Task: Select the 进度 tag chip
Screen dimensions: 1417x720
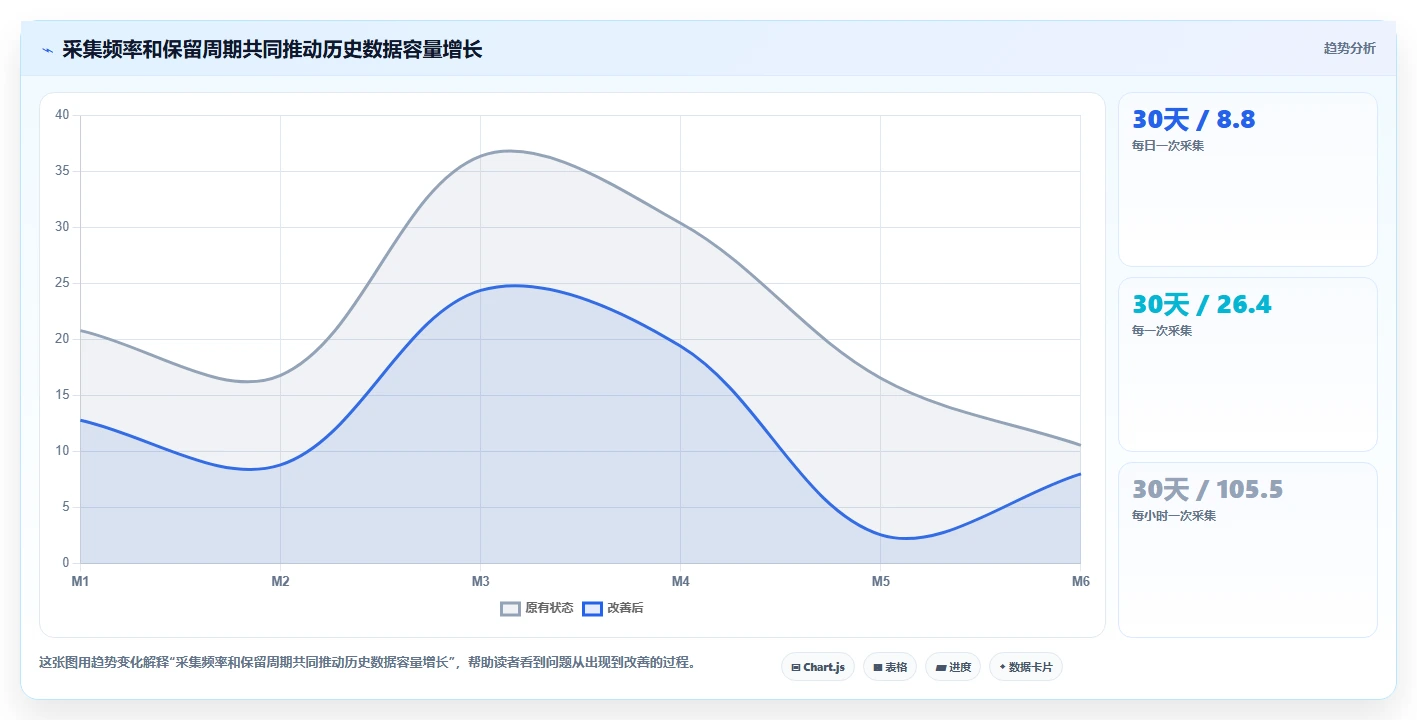Action: pos(953,667)
